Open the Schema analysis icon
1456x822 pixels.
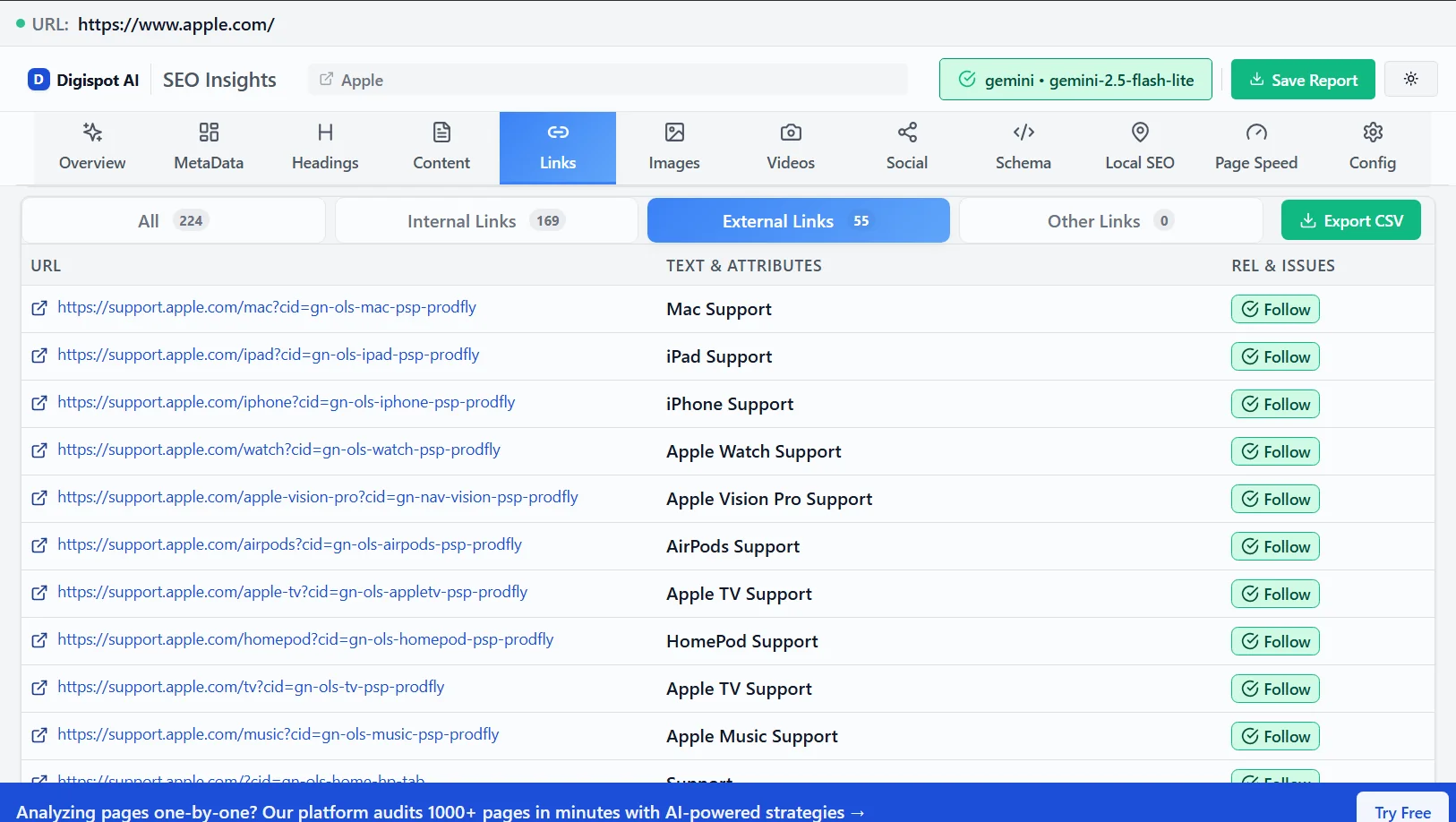[1023, 133]
